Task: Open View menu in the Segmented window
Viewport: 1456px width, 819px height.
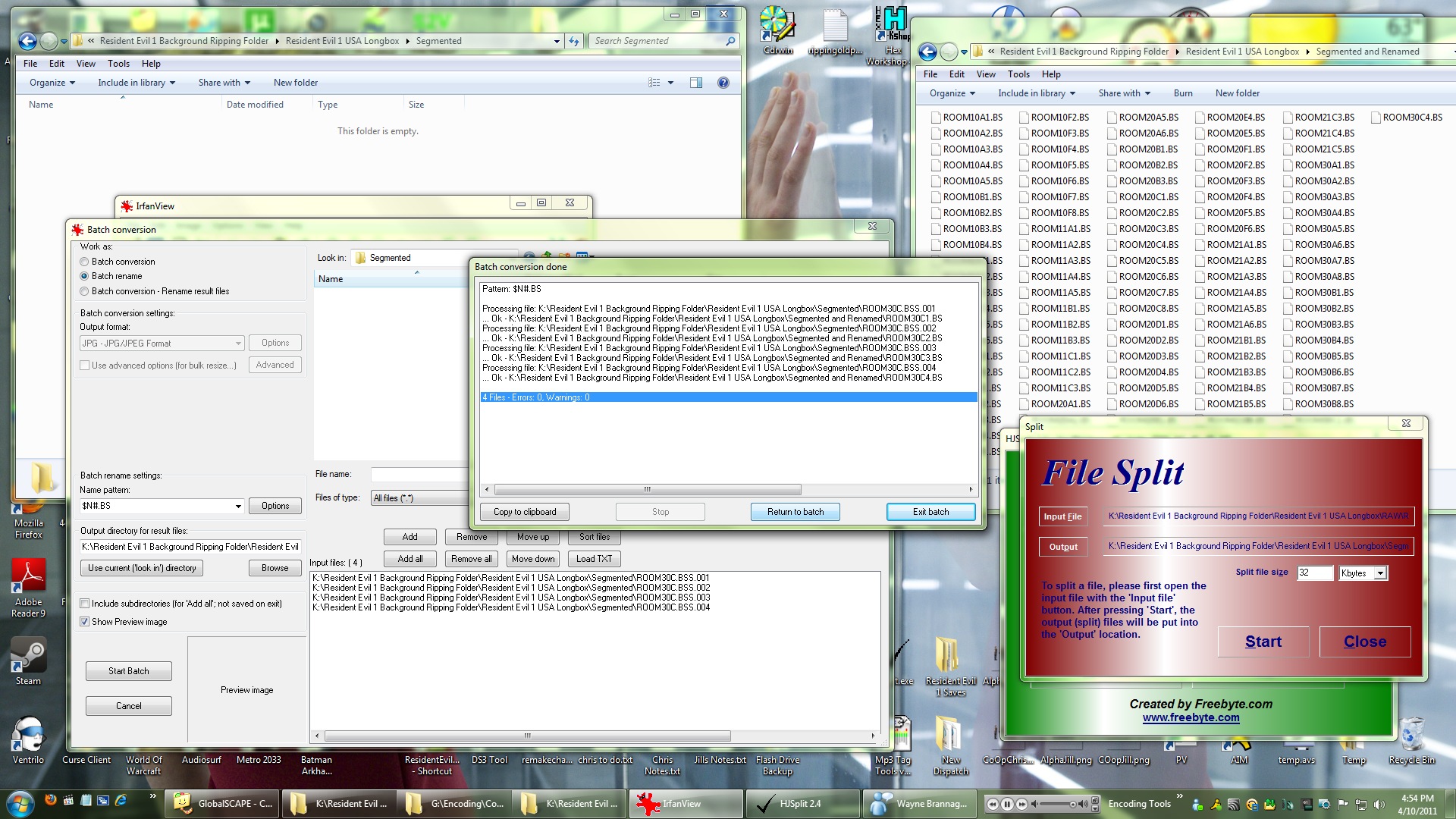Action: coord(86,64)
